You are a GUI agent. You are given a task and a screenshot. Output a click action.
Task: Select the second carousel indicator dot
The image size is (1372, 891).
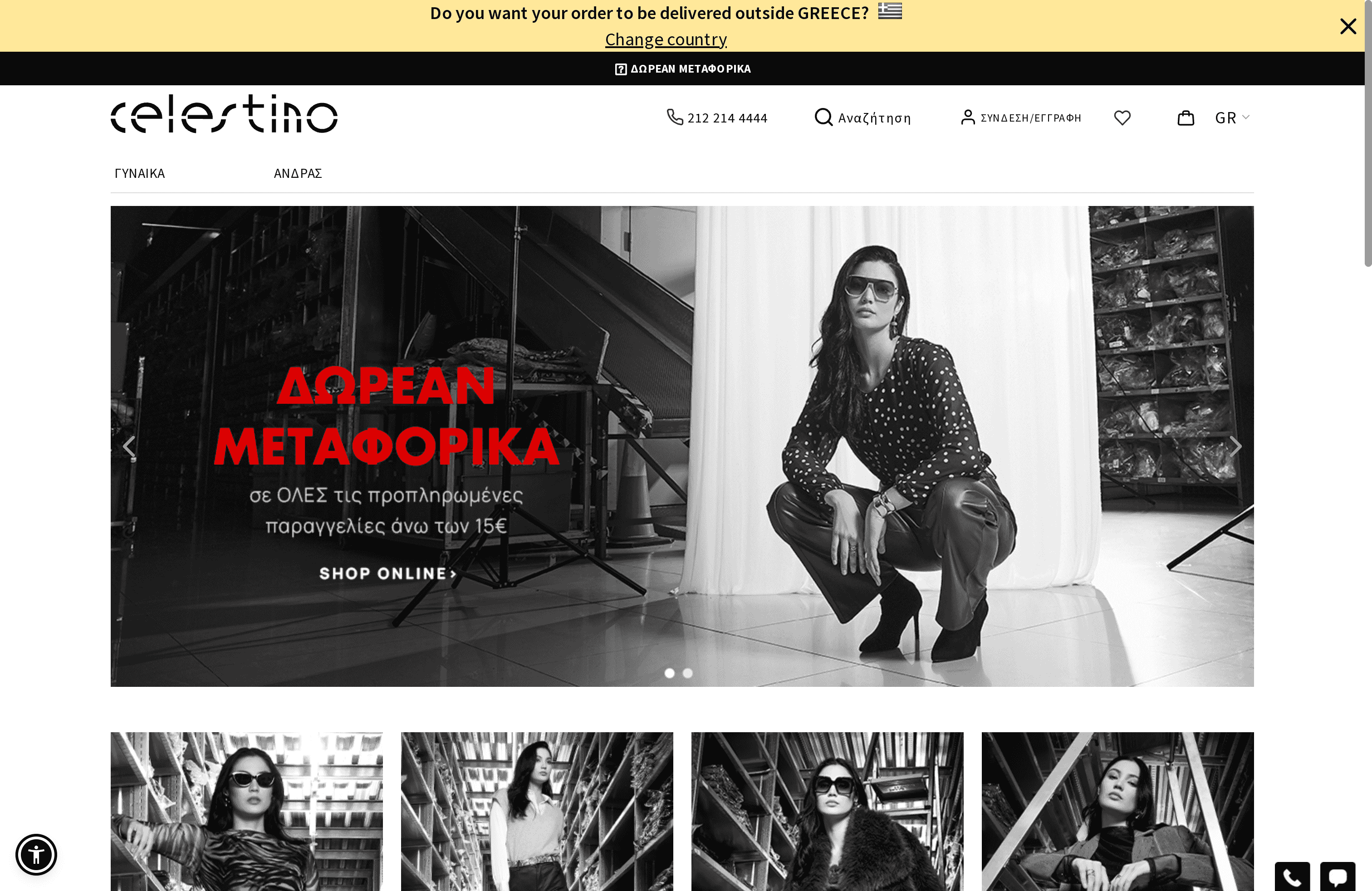[x=688, y=673]
